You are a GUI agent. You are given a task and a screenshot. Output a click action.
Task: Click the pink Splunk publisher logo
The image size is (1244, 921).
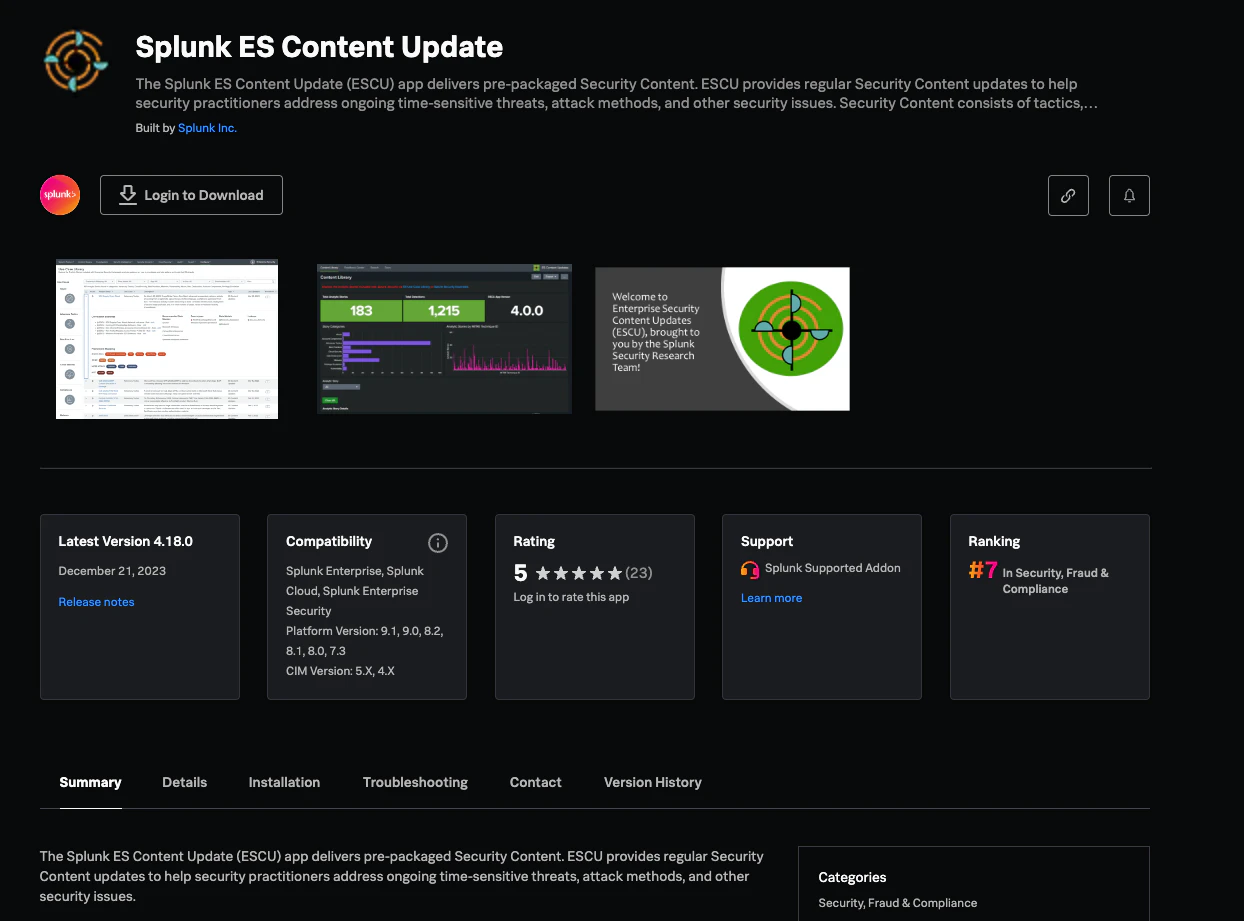pos(60,195)
